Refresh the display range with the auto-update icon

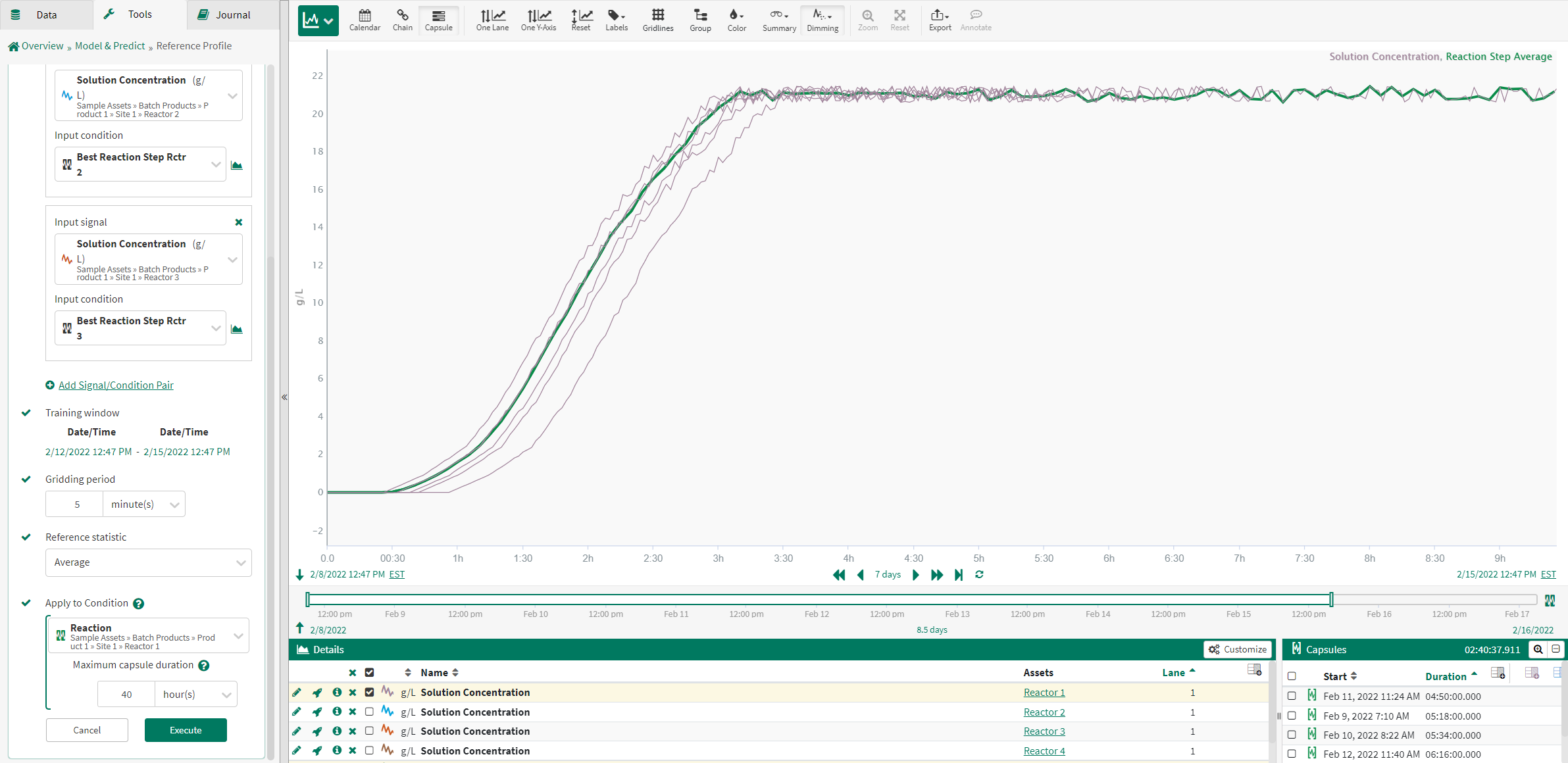(x=979, y=574)
